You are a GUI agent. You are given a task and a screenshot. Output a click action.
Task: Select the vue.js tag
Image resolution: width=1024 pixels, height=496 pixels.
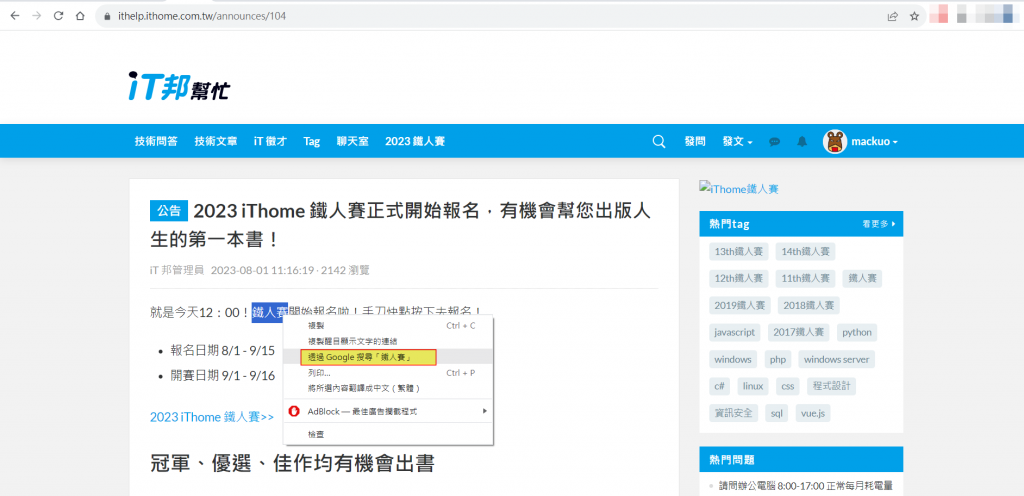pyautogui.click(x=812, y=413)
